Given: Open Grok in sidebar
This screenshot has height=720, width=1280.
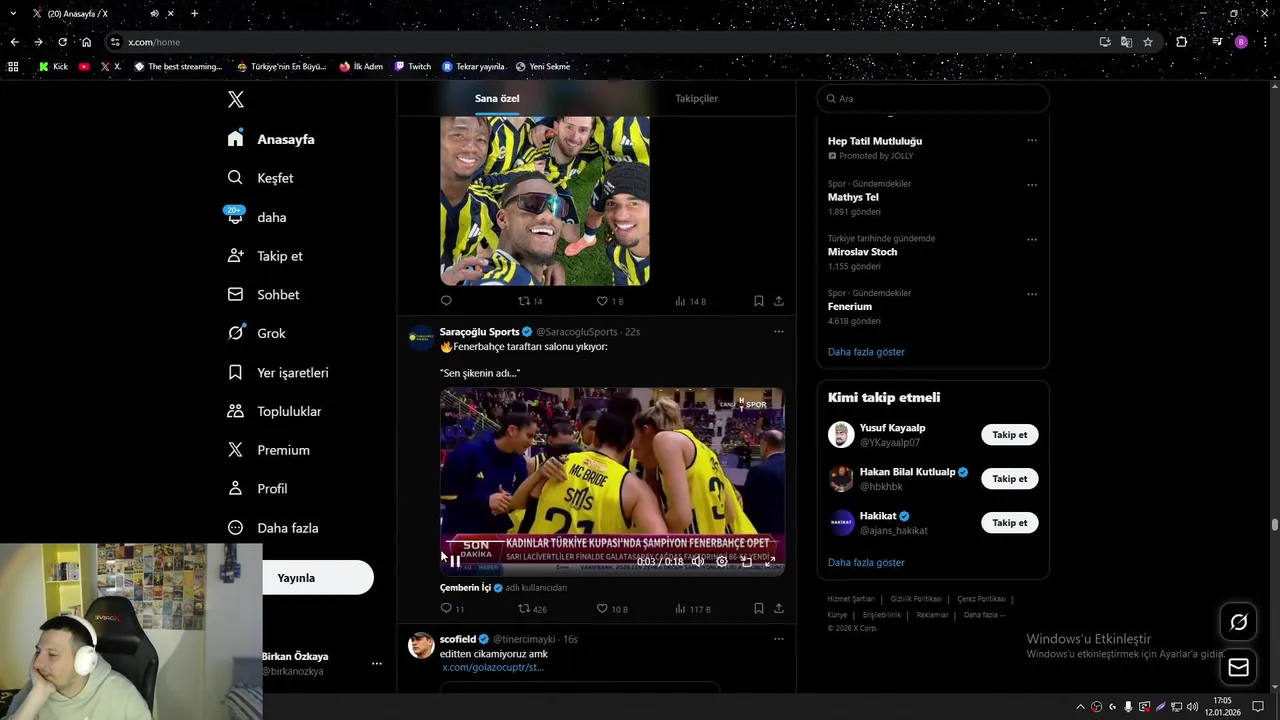Looking at the screenshot, I should [256, 333].
